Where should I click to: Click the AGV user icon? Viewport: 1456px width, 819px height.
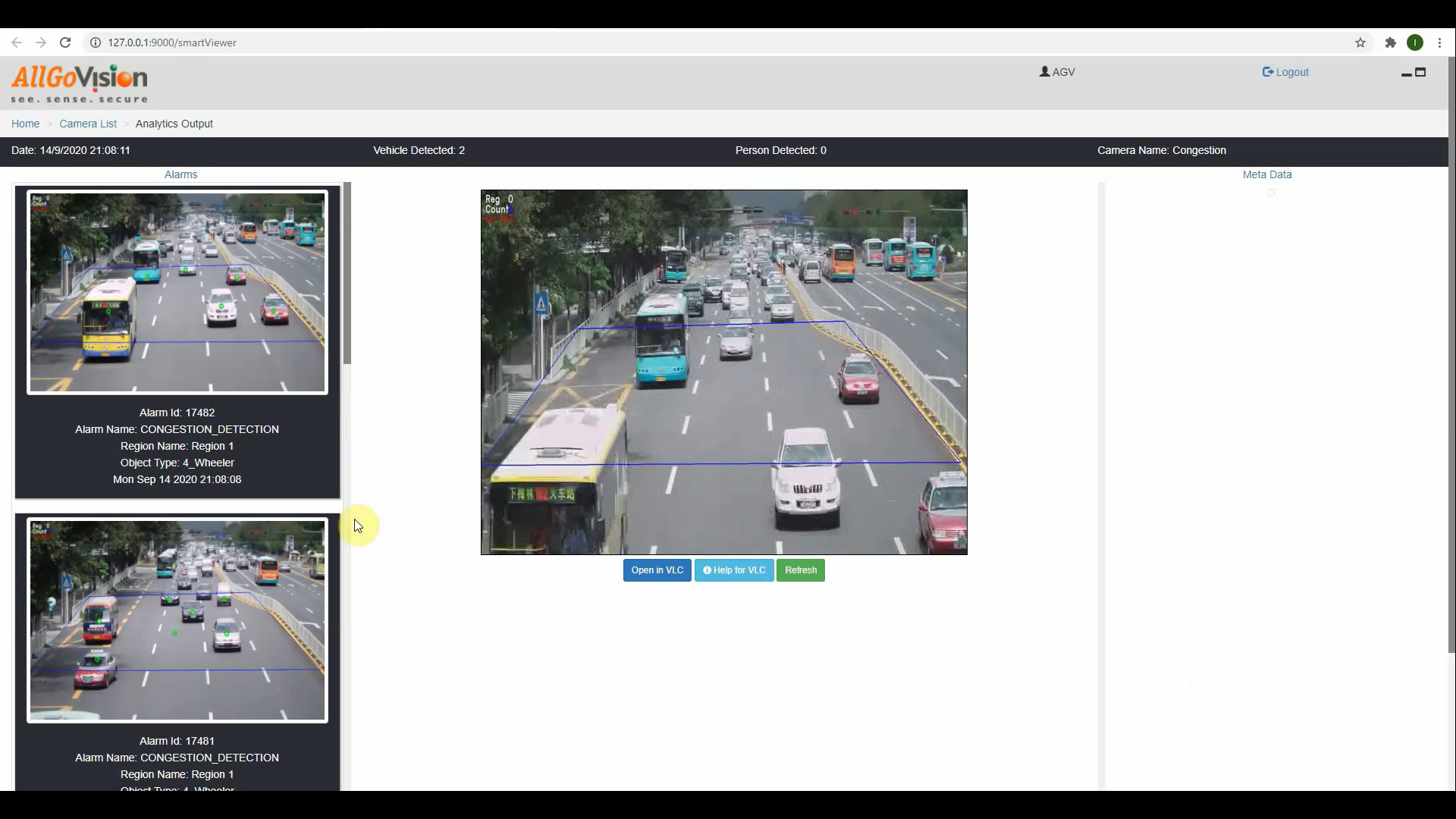point(1045,71)
